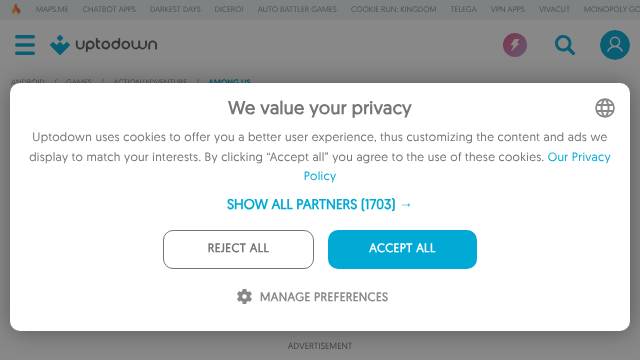Click the gear icon beside Manage Preferences
640x360 pixels.
pyautogui.click(x=244, y=297)
